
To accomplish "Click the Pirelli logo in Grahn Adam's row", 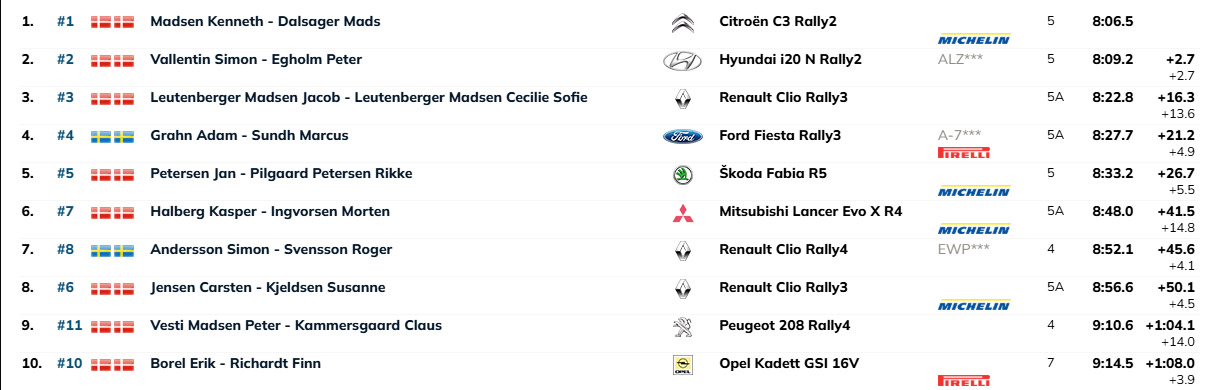I will pos(964,153).
